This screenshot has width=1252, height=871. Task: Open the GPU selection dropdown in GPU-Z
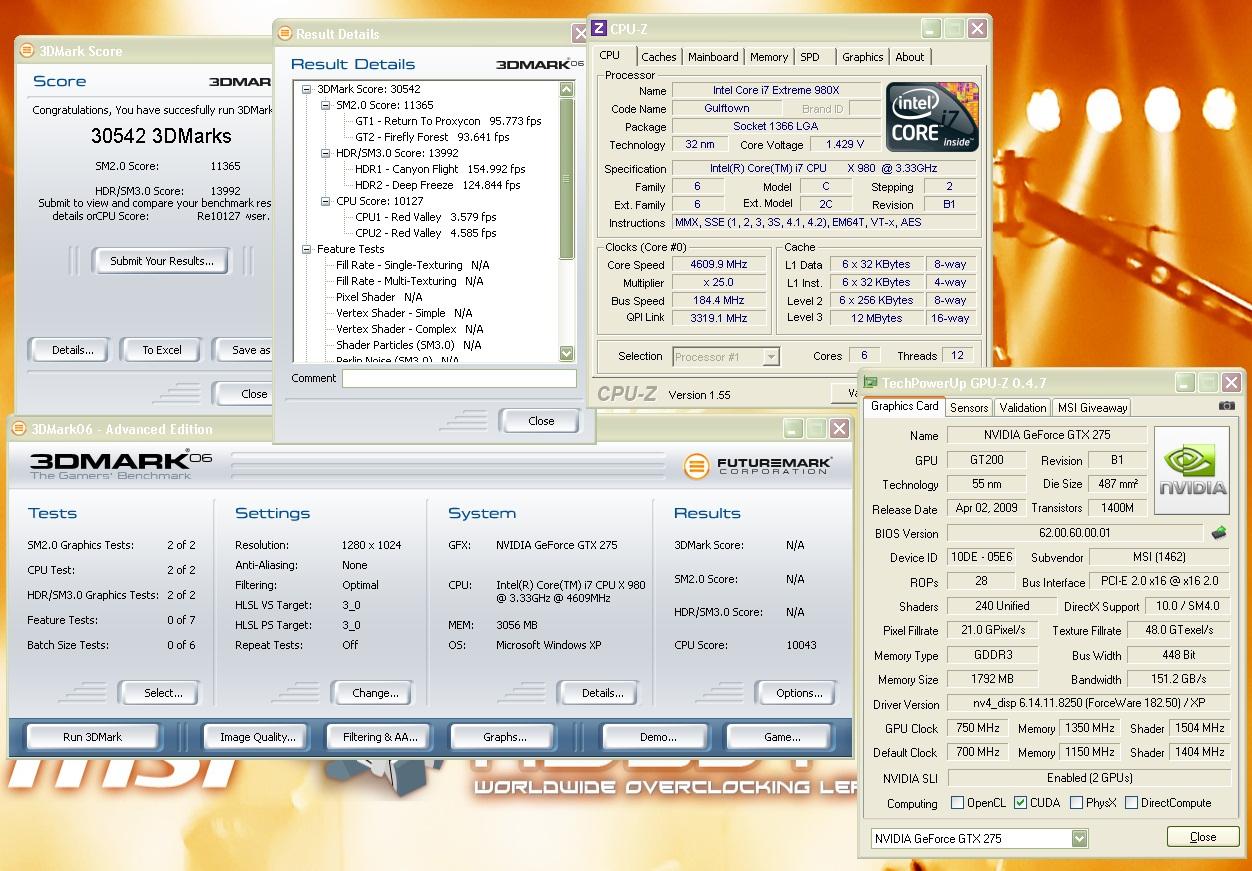[1079, 838]
